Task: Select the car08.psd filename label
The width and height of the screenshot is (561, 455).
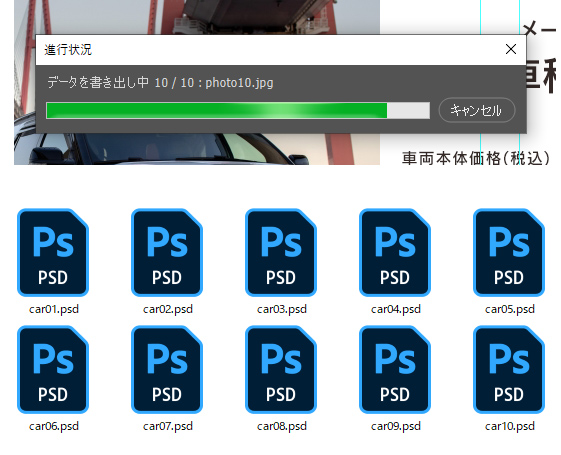Action: coord(282,426)
